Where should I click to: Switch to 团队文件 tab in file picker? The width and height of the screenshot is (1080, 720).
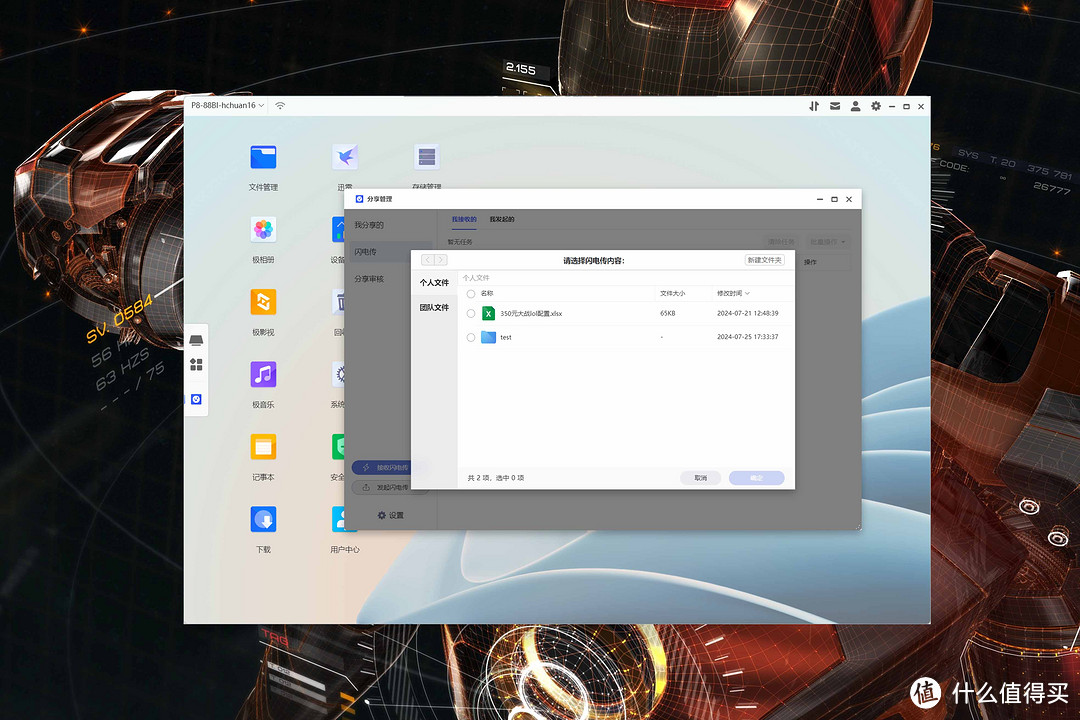click(x=434, y=308)
